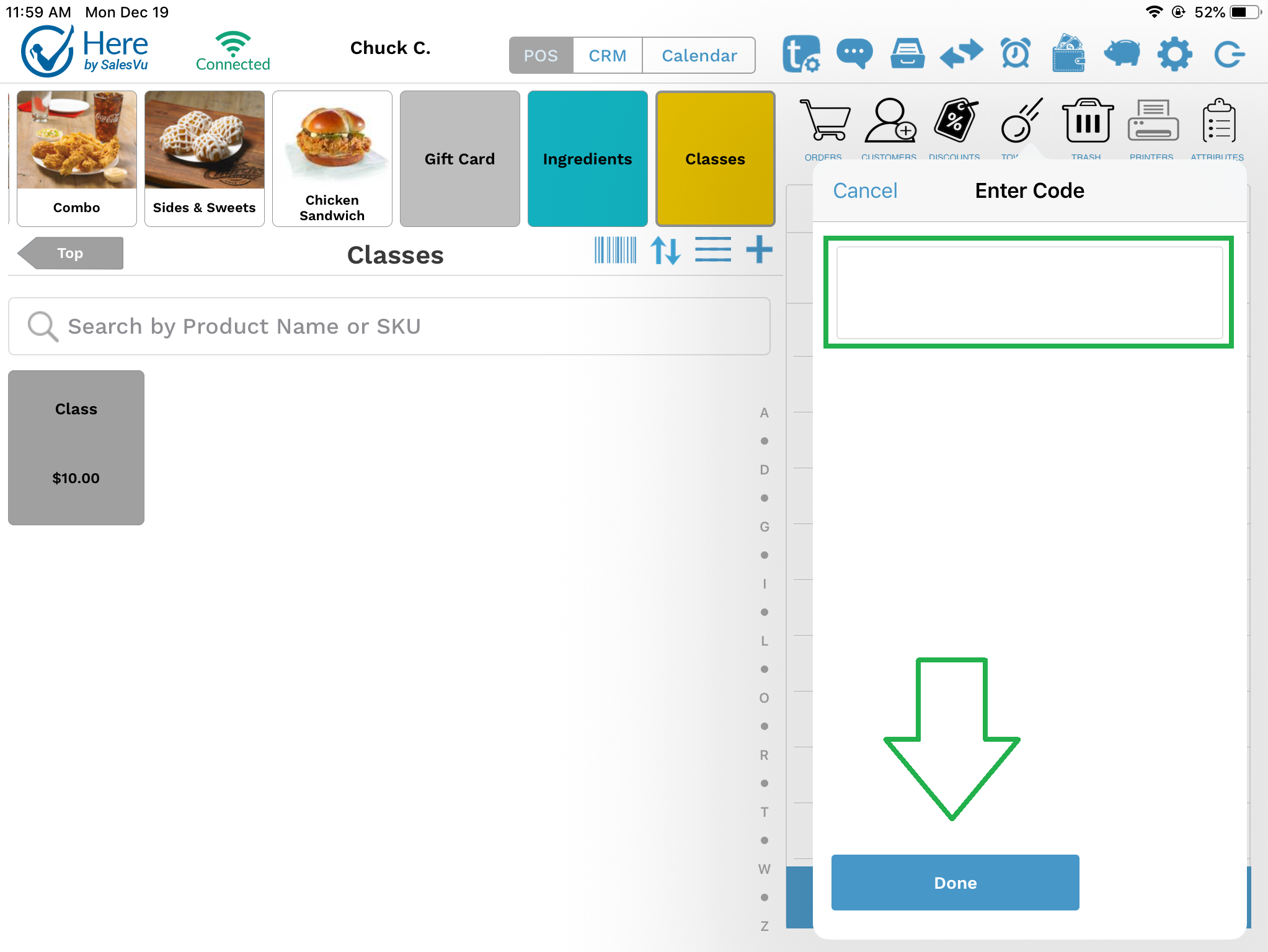Go back with the Top button
This screenshot has height=952, width=1268.
tap(71, 253)
